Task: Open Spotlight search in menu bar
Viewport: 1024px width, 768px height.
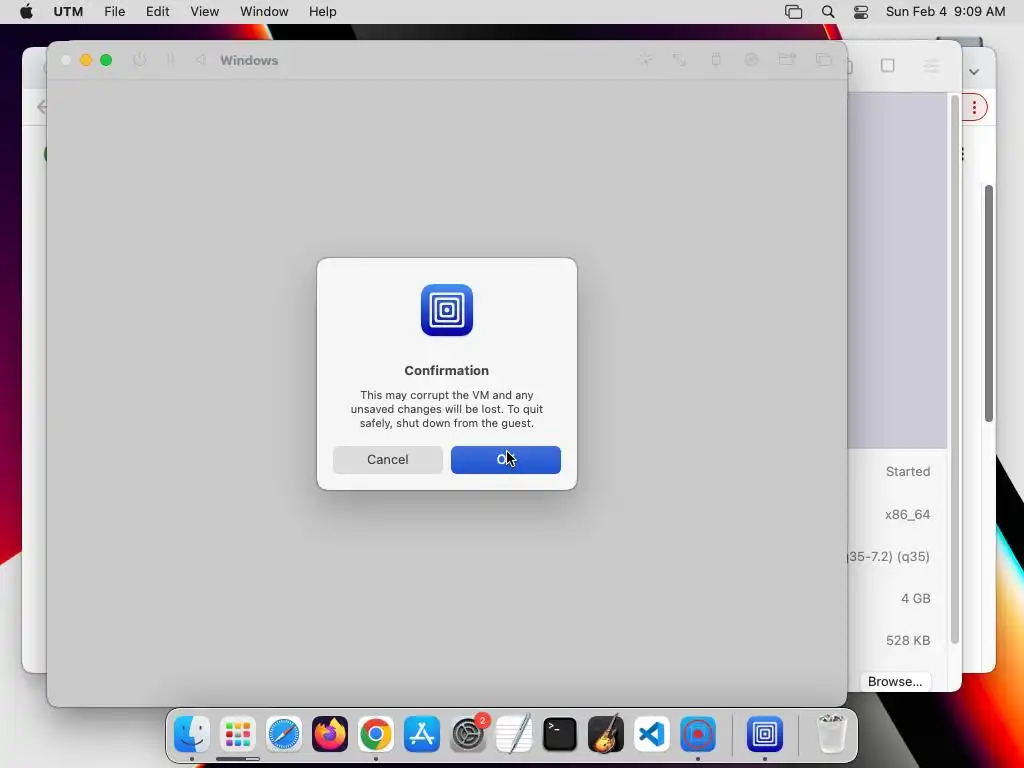Action: point(827,12)
